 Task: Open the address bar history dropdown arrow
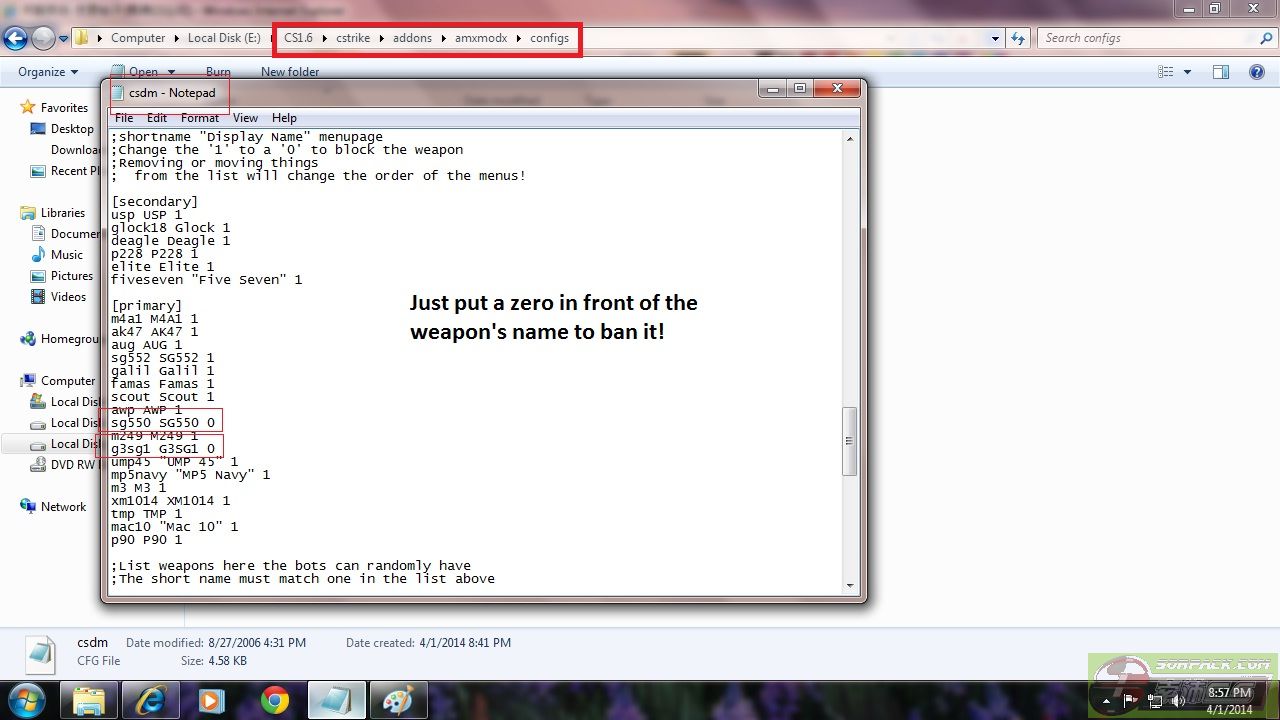click(995, 38)
